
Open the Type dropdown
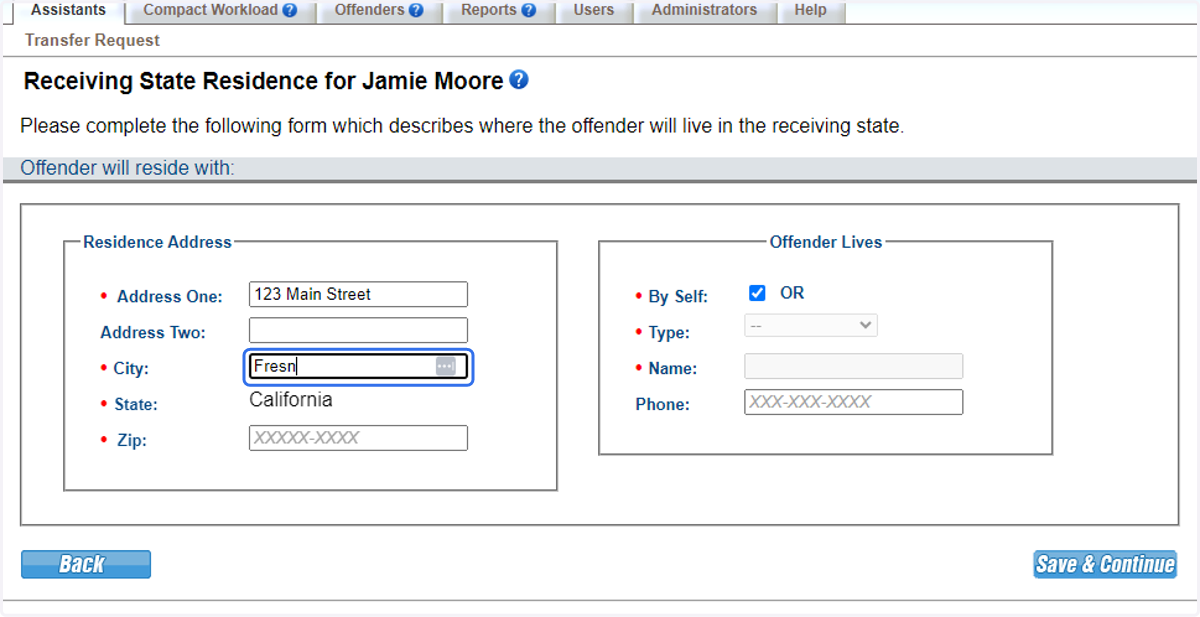811,325
